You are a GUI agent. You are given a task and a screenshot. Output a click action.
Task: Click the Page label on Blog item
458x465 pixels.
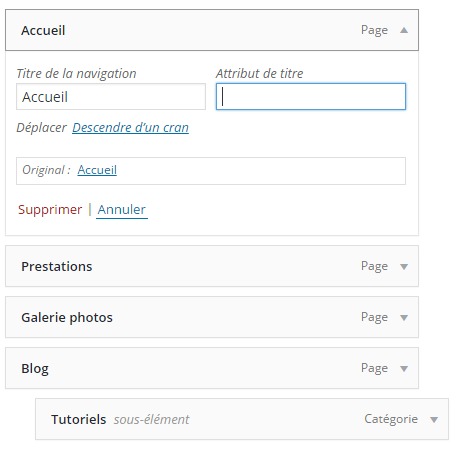374,368
